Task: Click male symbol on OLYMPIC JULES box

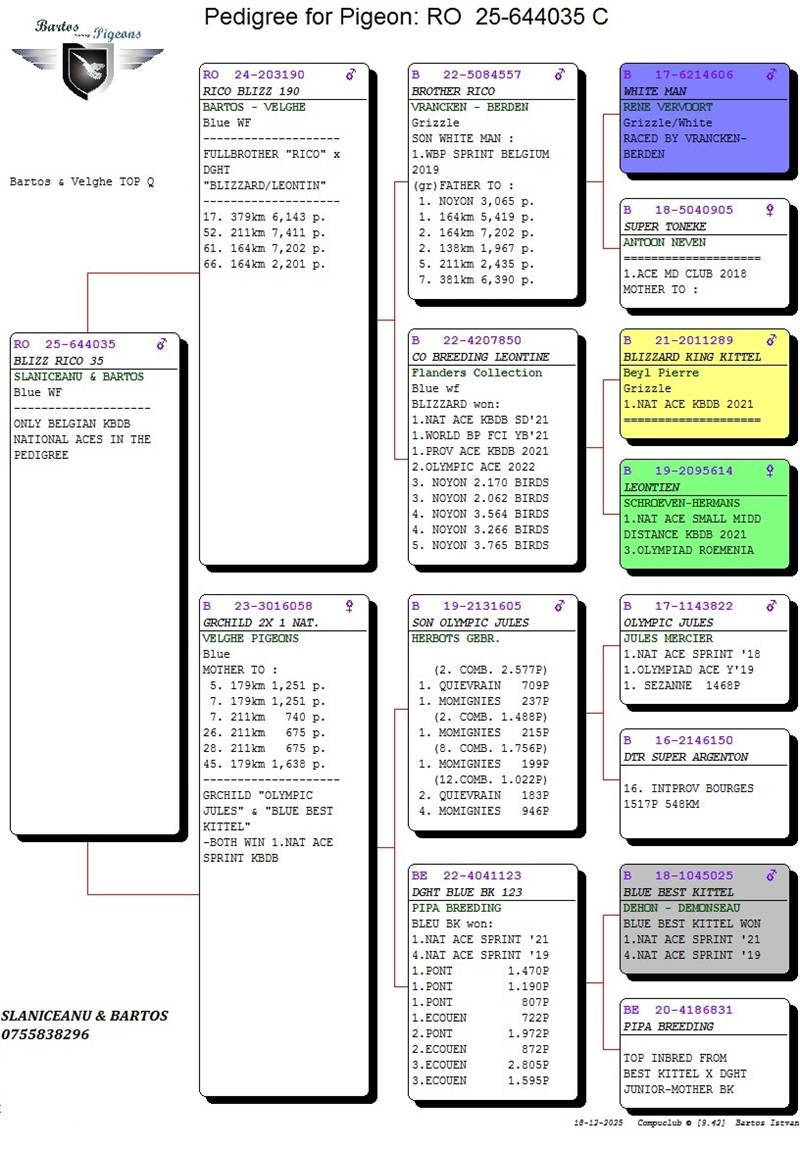Action: [x=769, y=606]
